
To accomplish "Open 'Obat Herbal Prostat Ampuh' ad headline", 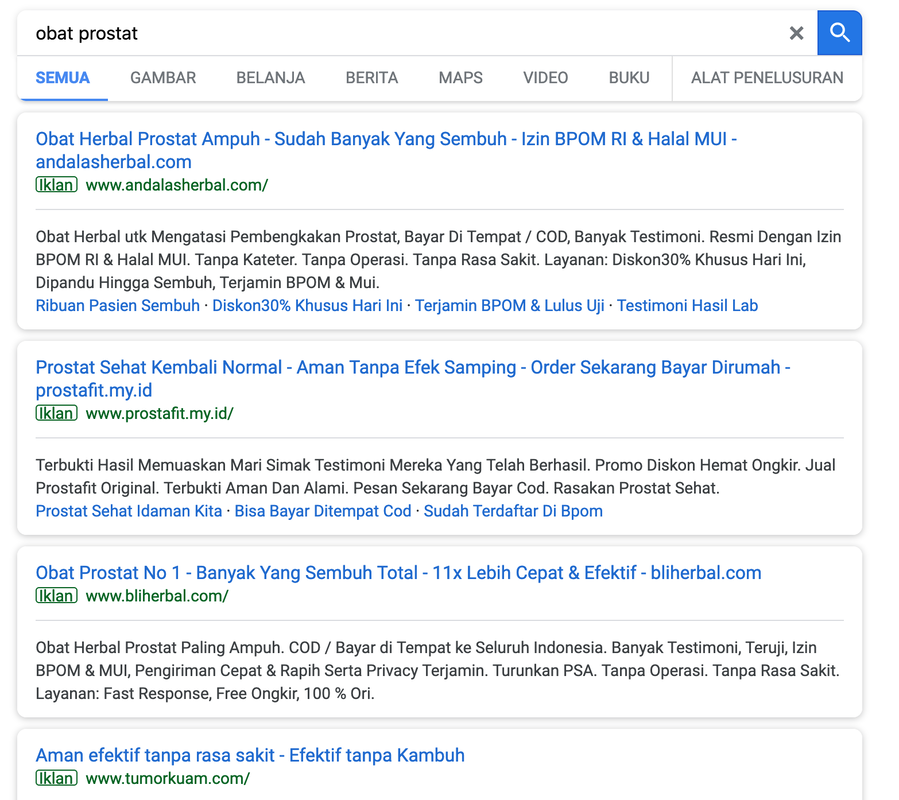I will (386, 140).
